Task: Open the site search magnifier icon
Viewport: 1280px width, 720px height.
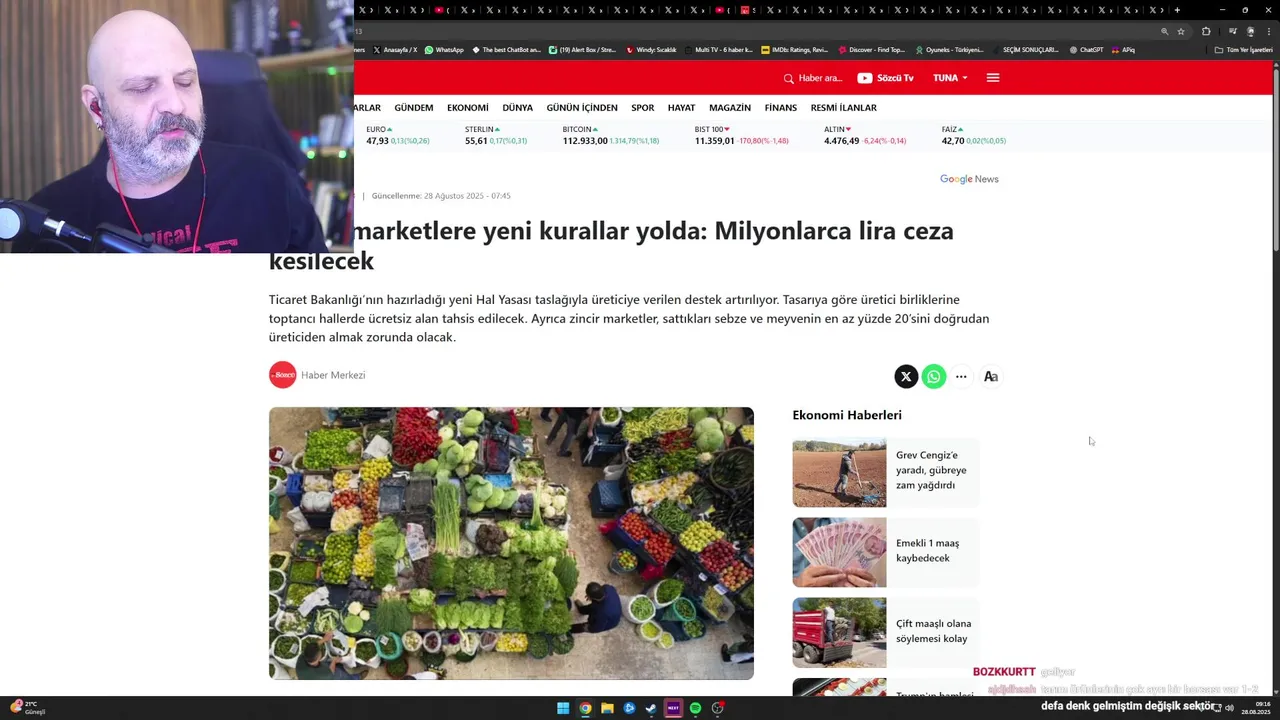Action: (788, 78)
